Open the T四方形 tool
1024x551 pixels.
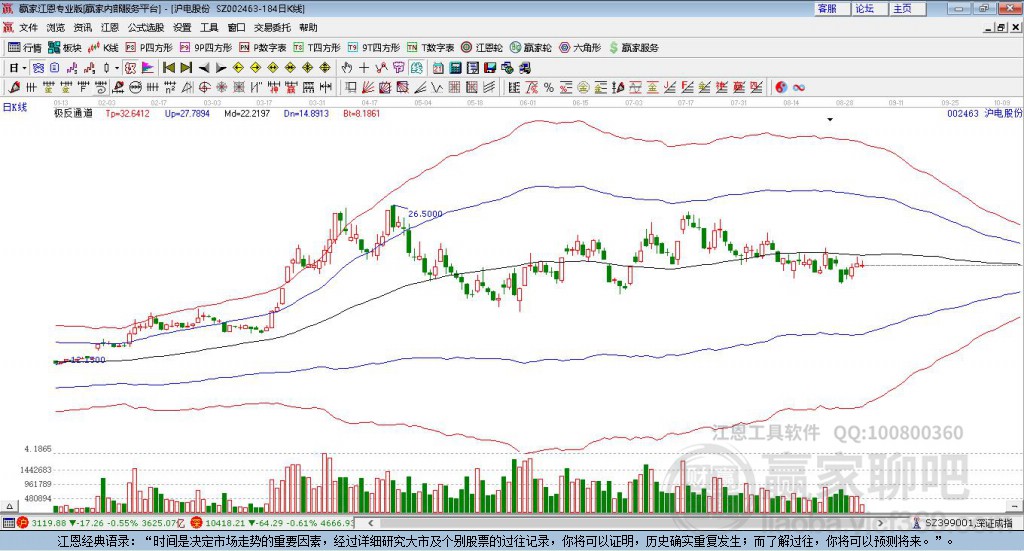tap(317, 48)
